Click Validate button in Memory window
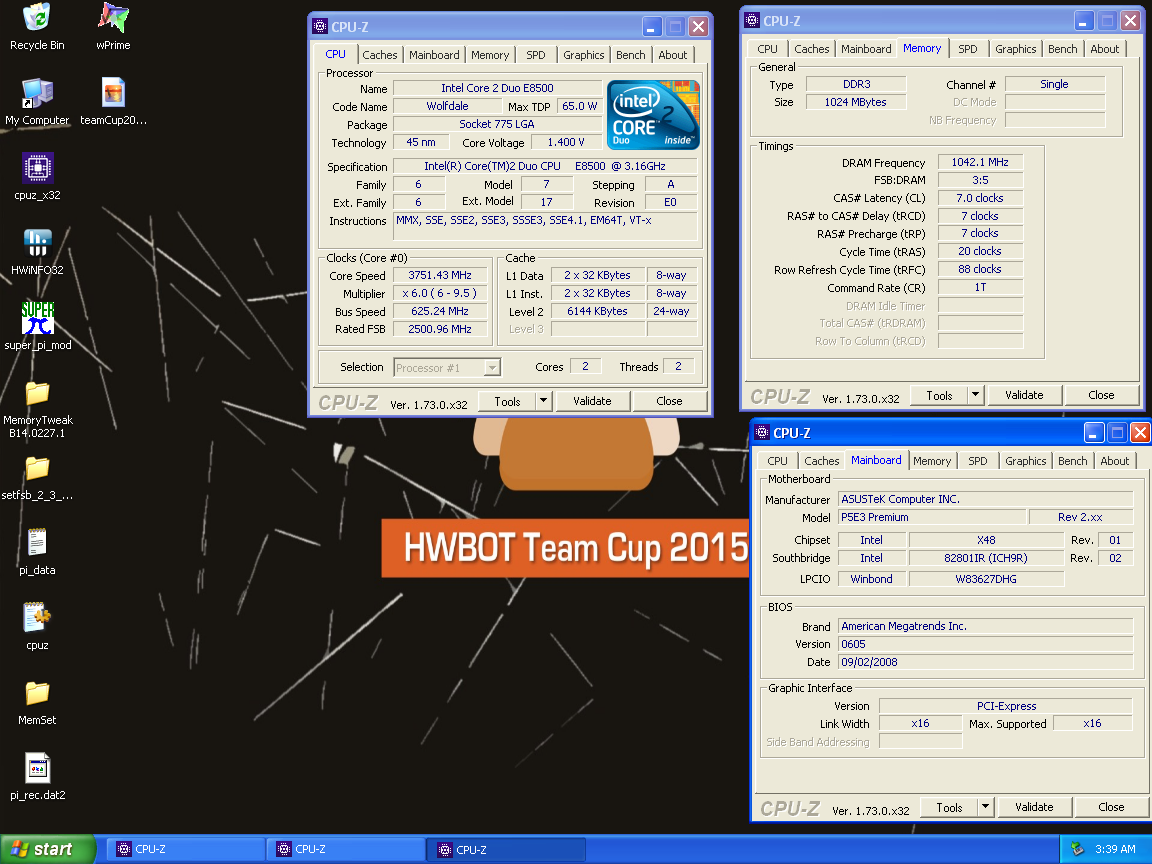This screenshot has height=864, width=1152. [1024, 395]
